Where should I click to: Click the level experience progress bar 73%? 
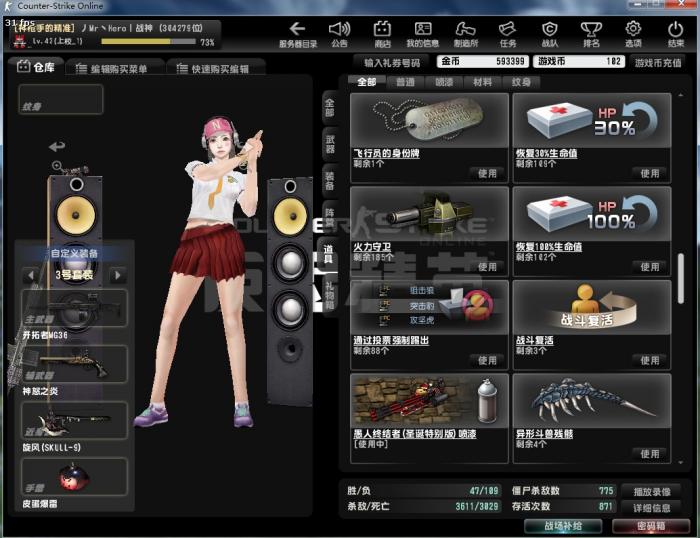point(148,42)
